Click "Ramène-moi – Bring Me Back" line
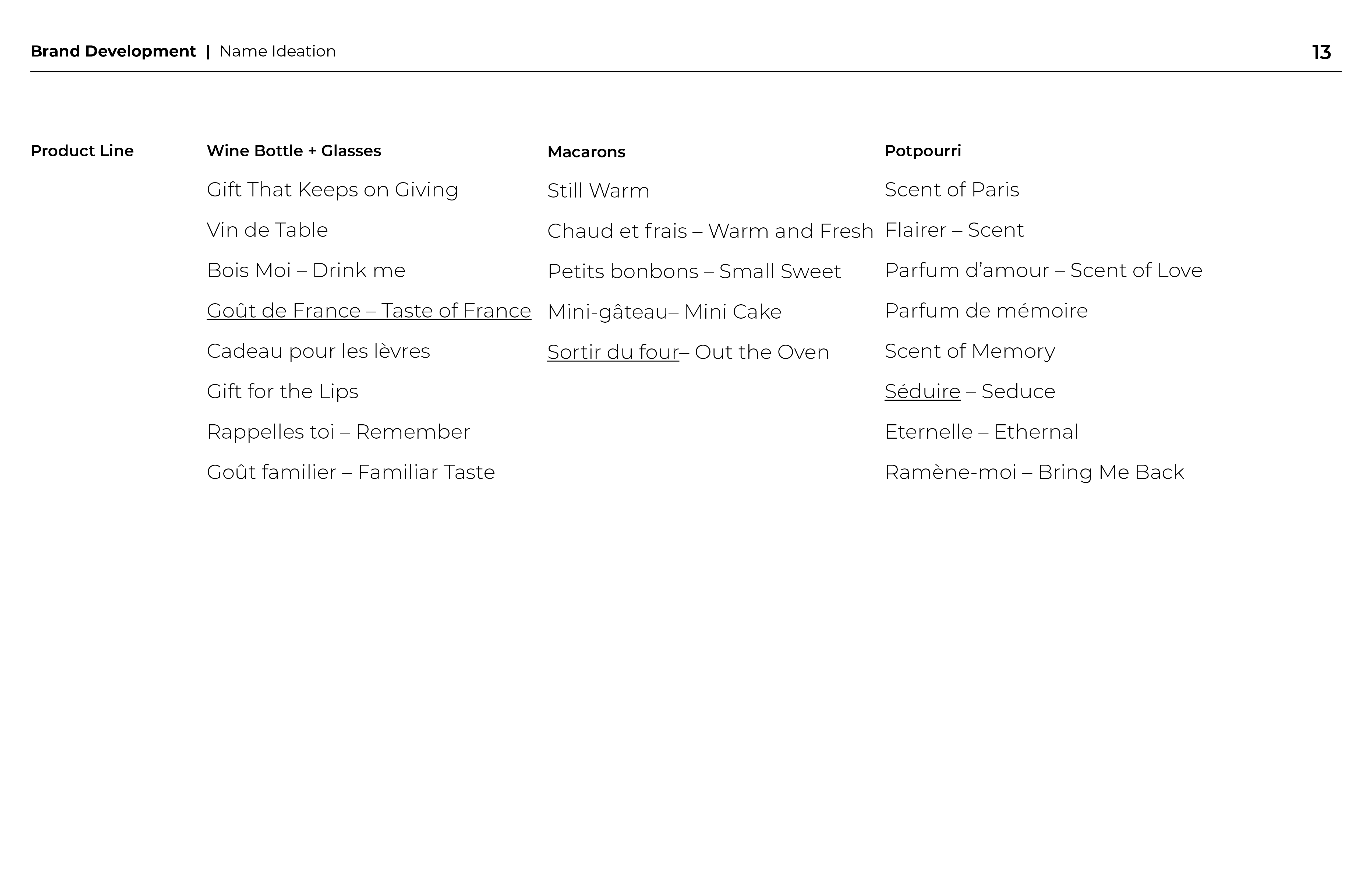 pyautogui.click(x=1034, y=472)
